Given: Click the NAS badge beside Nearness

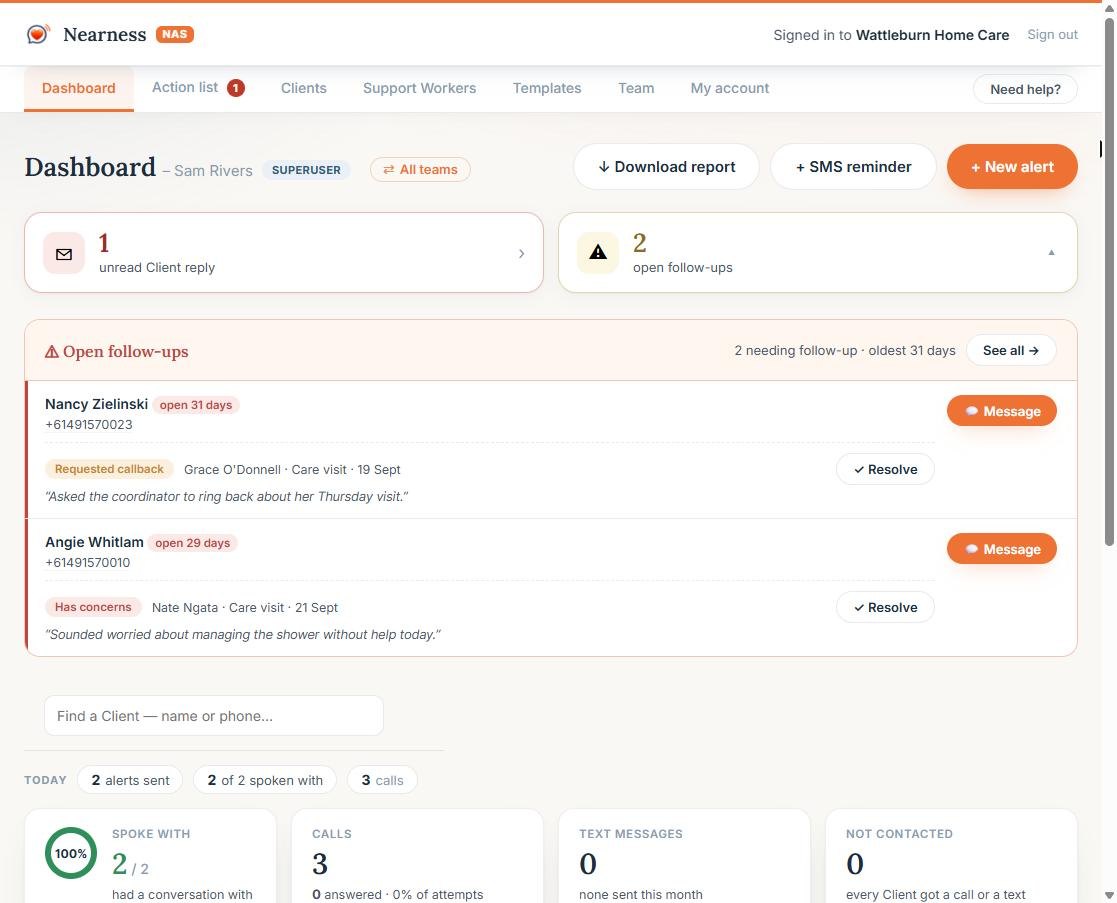Looking at the screenshot, I should 175,34.
